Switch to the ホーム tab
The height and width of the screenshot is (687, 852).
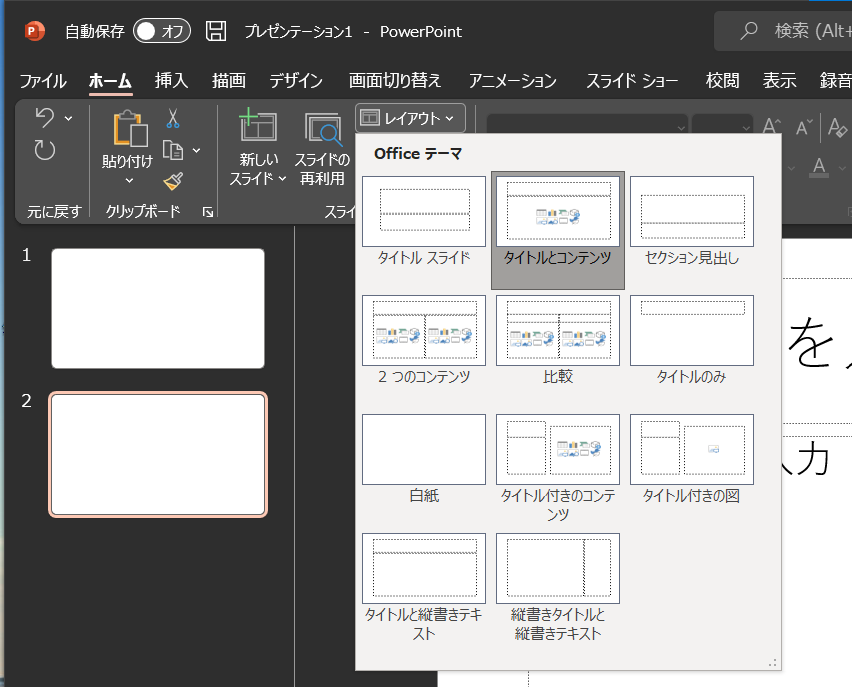point(110,80)
